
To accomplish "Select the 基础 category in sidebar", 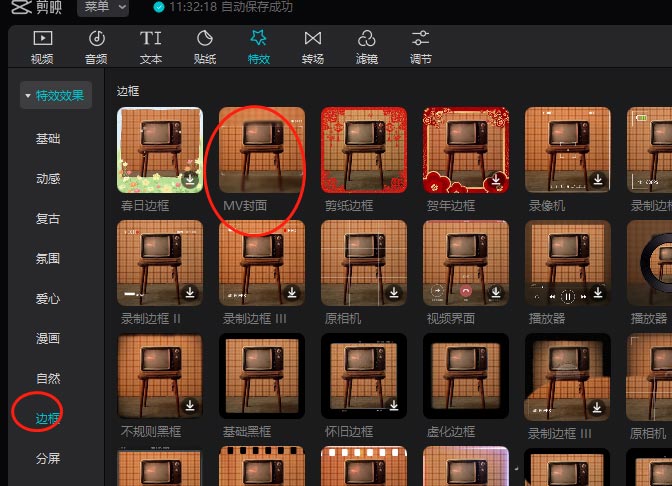I will [48, 138].
